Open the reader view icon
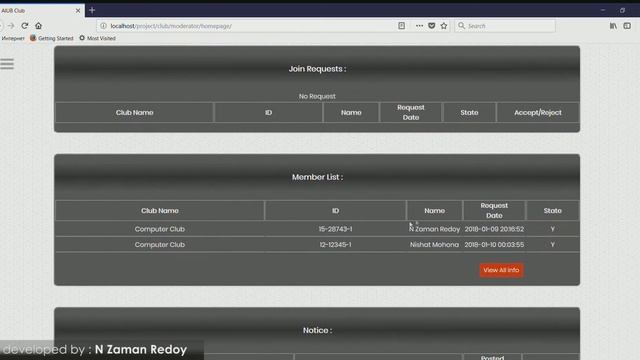 [x=402, y=26]
